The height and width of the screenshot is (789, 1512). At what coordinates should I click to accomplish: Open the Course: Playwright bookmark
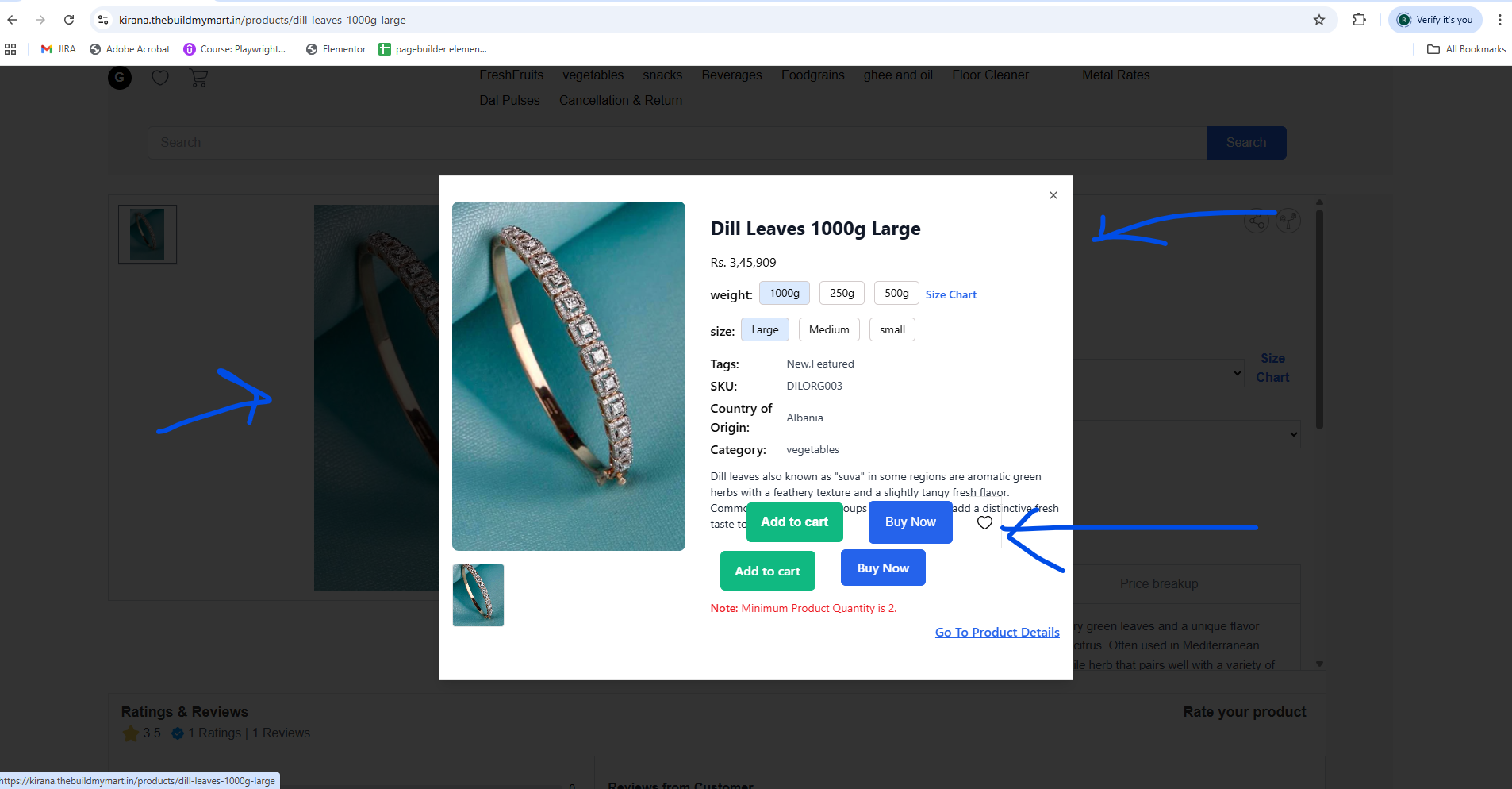(235, 49)
